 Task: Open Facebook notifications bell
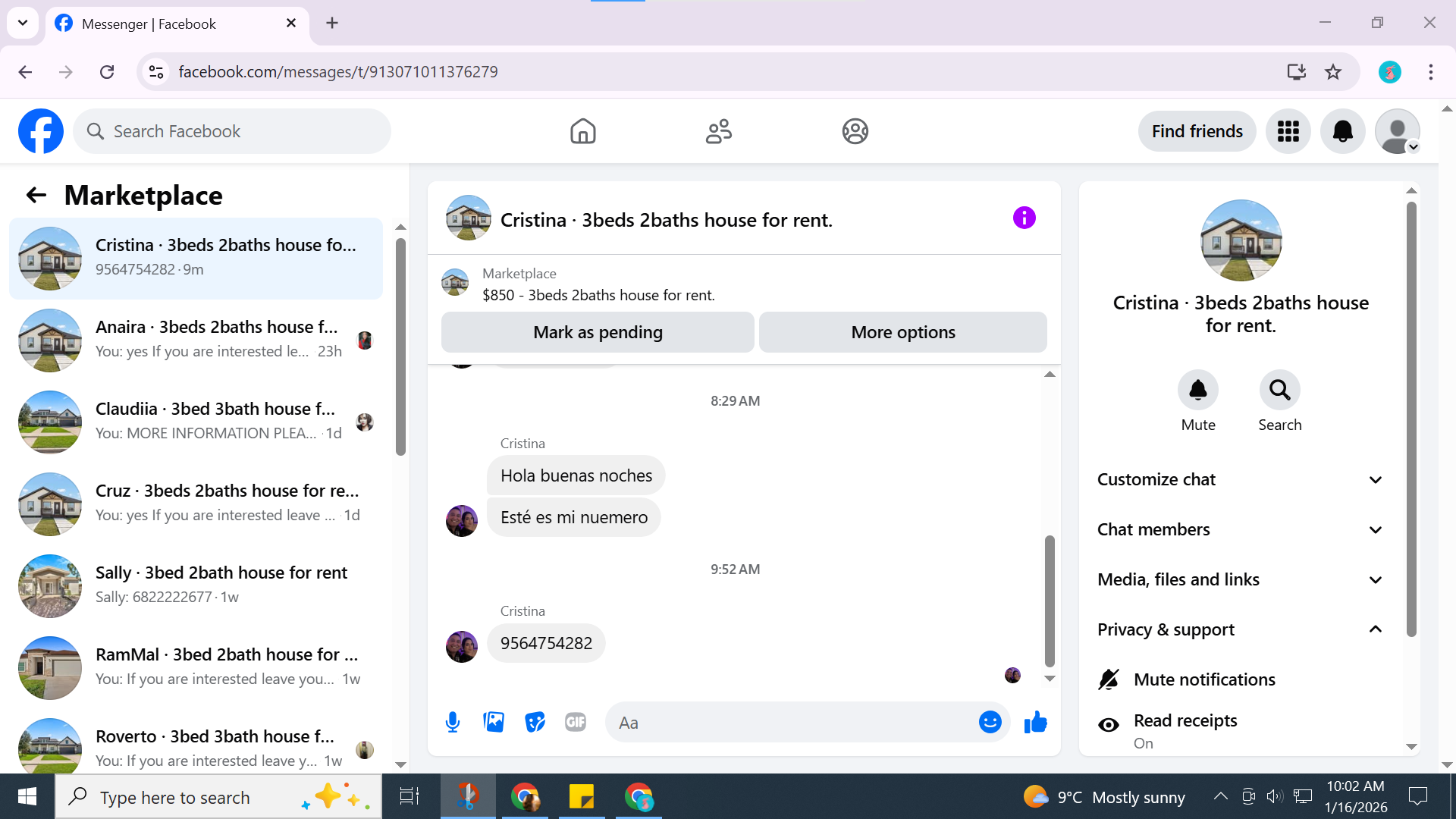tap(1342, 131)
